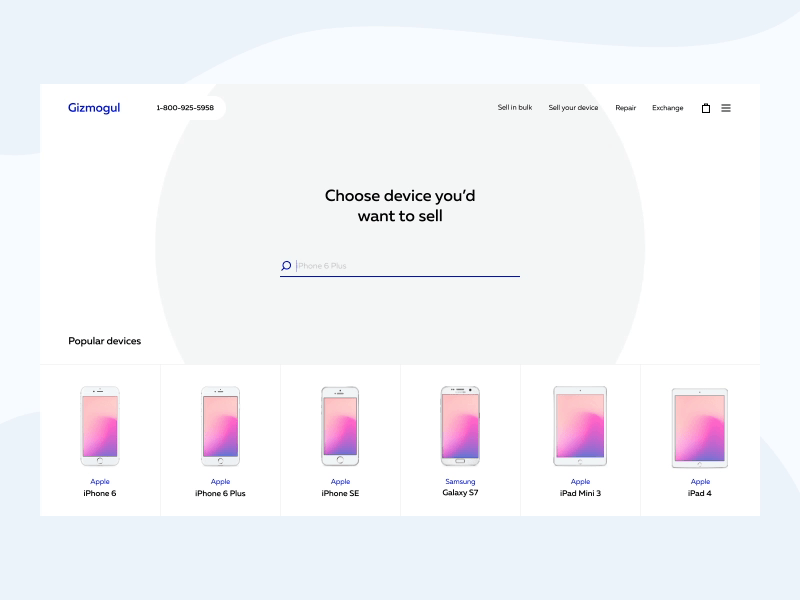
Task: Click the Apple link under iPad 4
Action: pyautogui.click(x=700, y=481)
